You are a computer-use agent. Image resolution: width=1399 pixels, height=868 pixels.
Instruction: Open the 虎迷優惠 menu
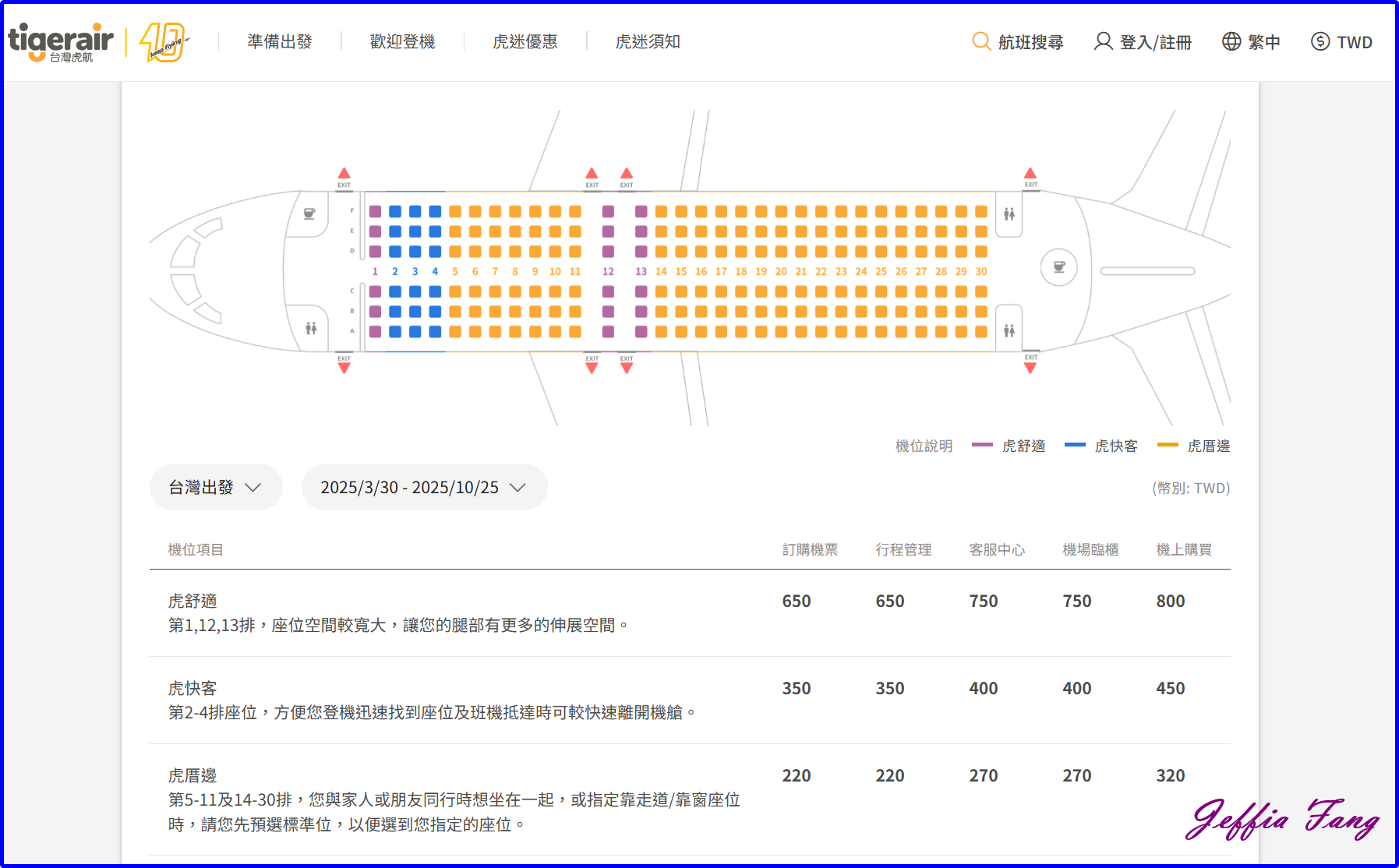525,41
